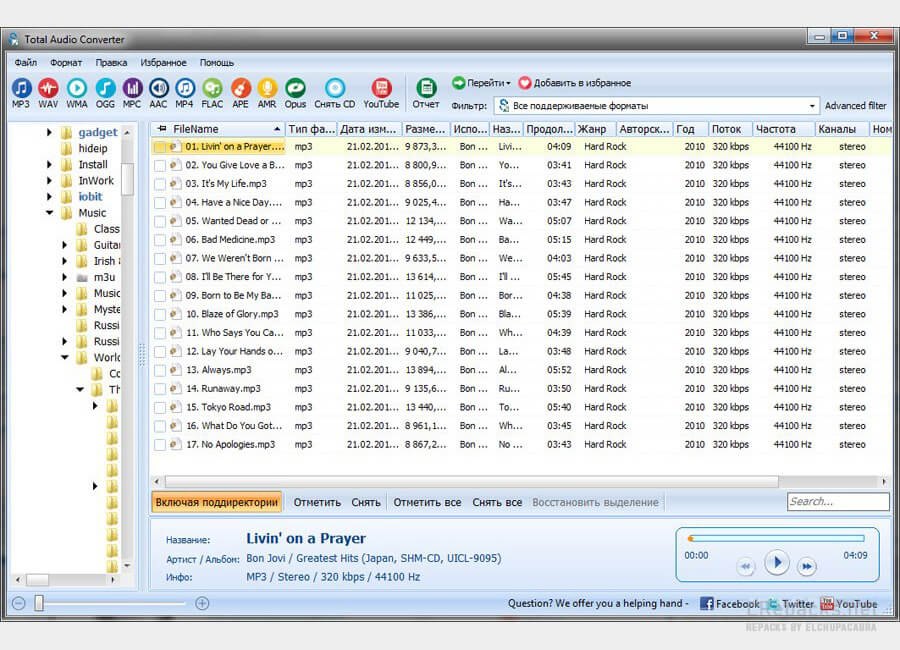The height and width of the screenshot is (650, 900).
Task: Select the APE format icon
Action: (x=240, y=88)
